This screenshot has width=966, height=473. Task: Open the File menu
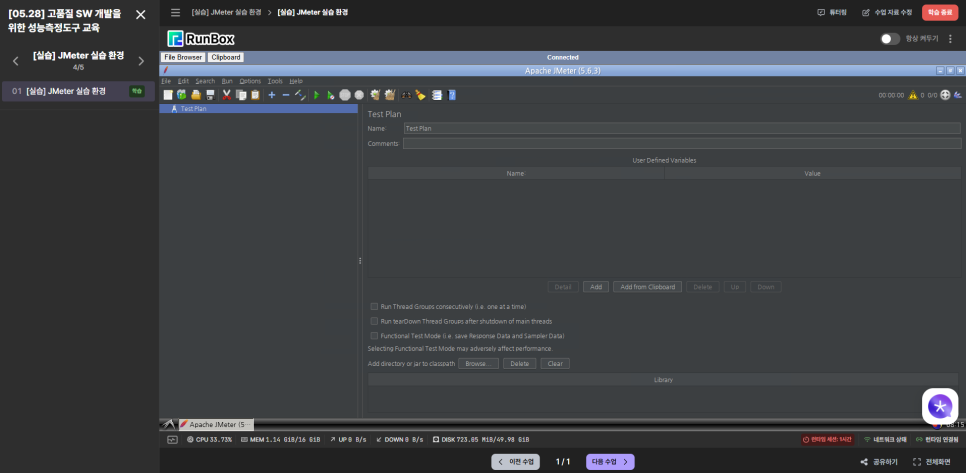pos(166,81)
